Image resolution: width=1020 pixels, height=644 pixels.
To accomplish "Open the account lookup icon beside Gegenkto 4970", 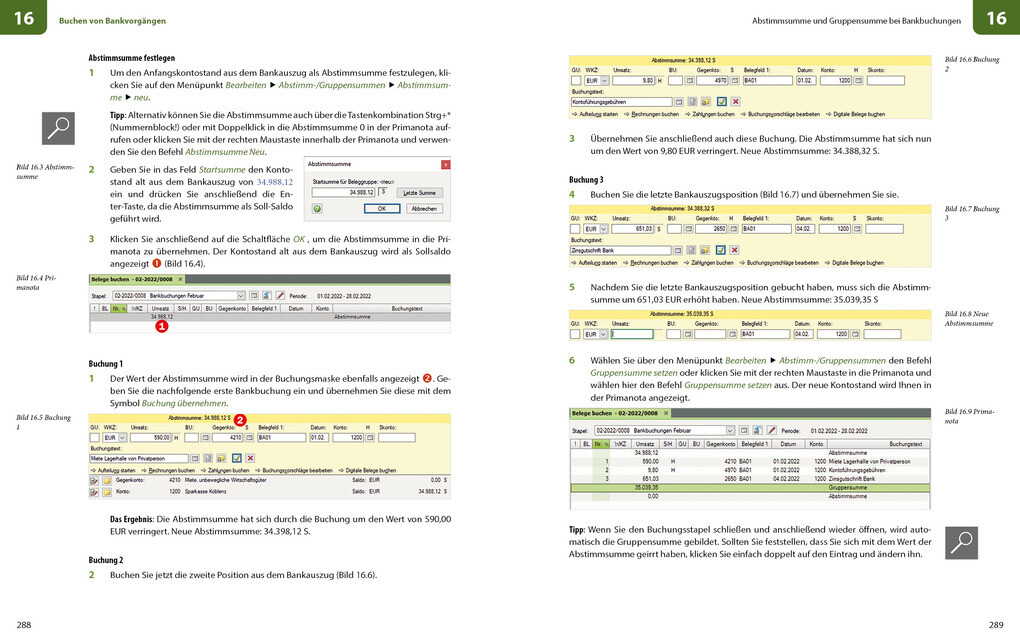I will [x=735, y=81].
